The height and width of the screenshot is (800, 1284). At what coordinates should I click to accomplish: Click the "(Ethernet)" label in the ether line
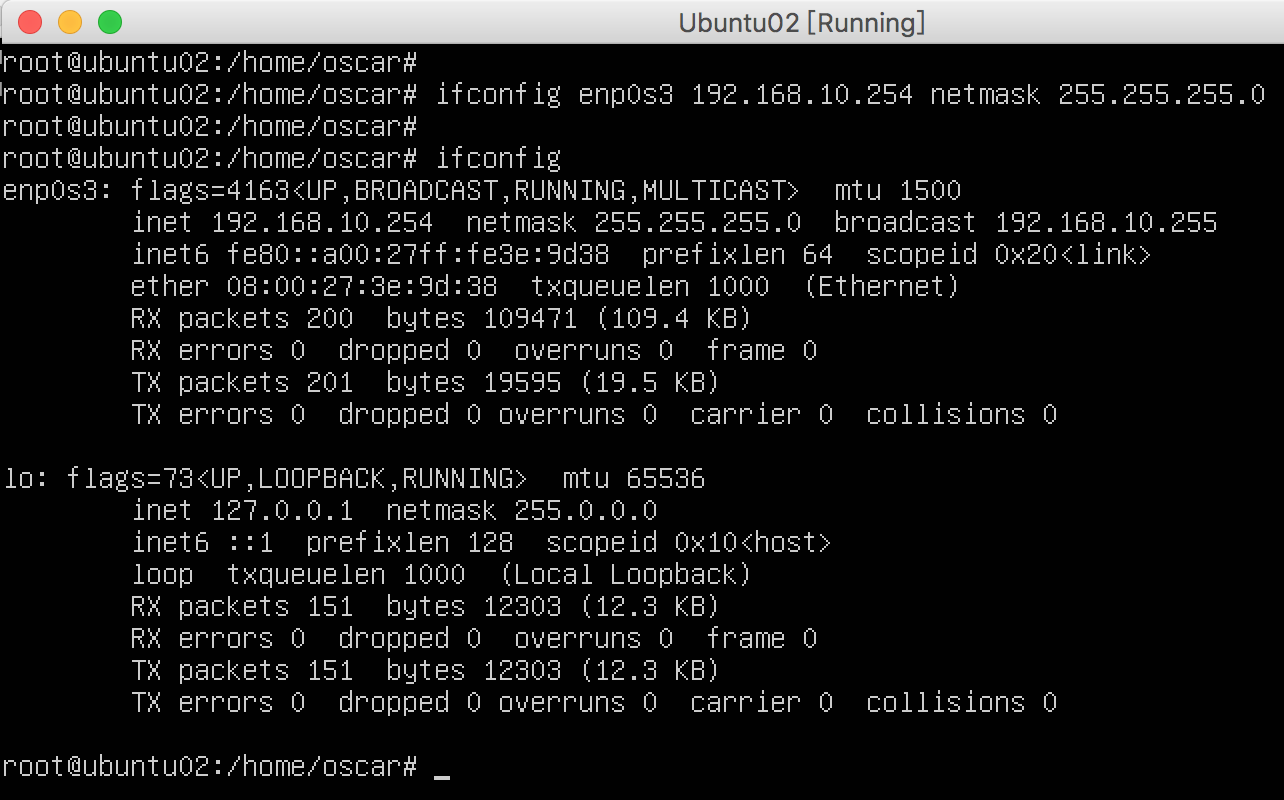click(881, 287)
